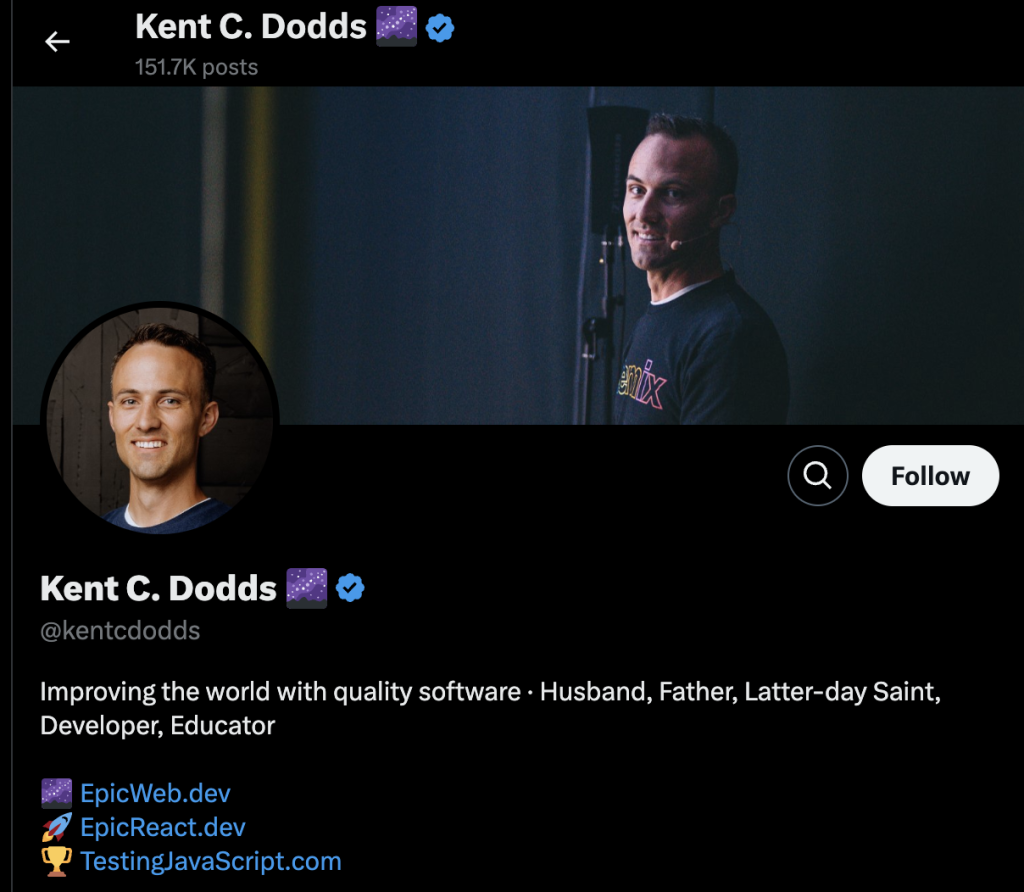Image resolution: width=1024 pixels, height=892 pixels.
Task: Visit the EpicReact.dev link
Action: (x=163, y=828)
